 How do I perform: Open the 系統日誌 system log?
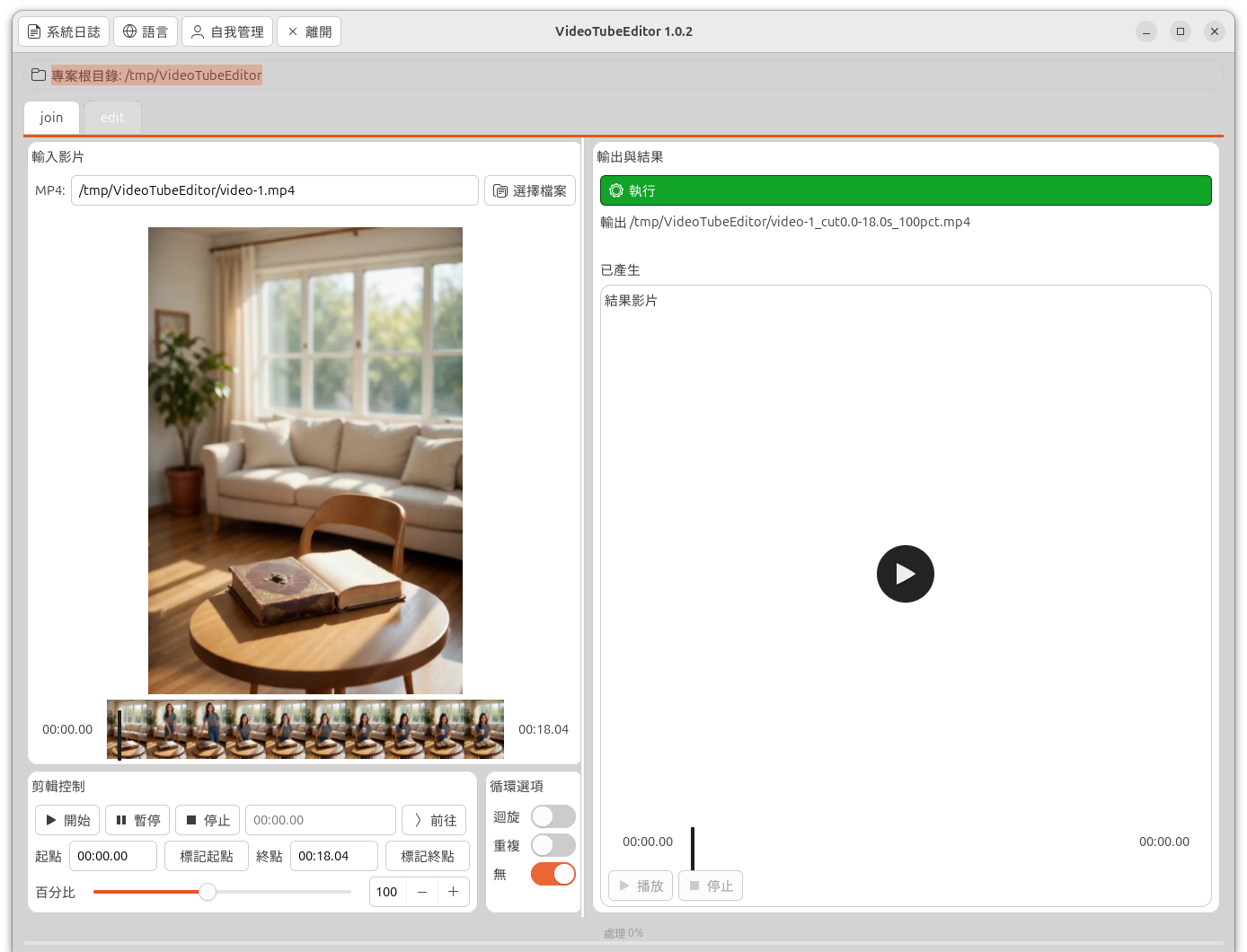[64, 31]
